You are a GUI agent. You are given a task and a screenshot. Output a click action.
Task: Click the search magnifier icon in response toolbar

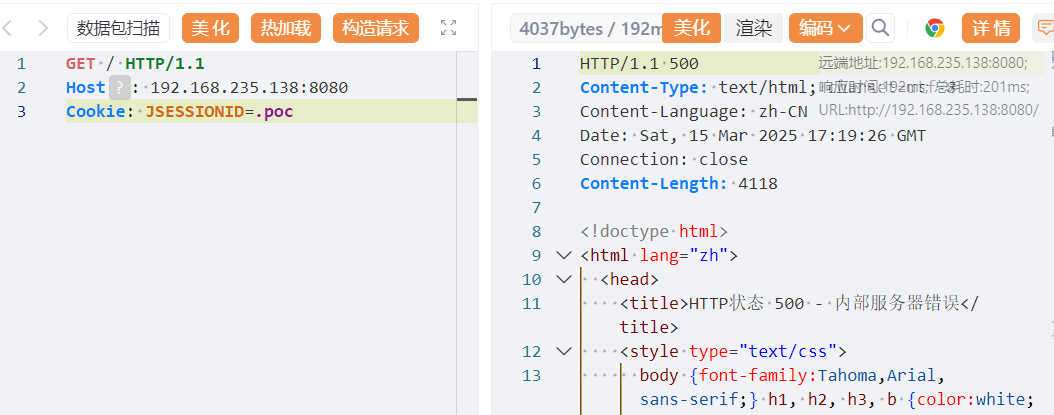pos(880,28)
